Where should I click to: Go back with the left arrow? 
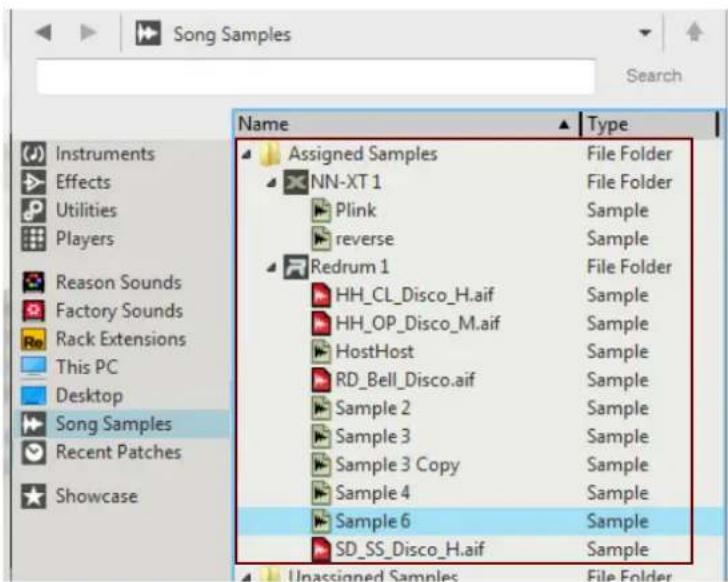click(x=43, y=32)
